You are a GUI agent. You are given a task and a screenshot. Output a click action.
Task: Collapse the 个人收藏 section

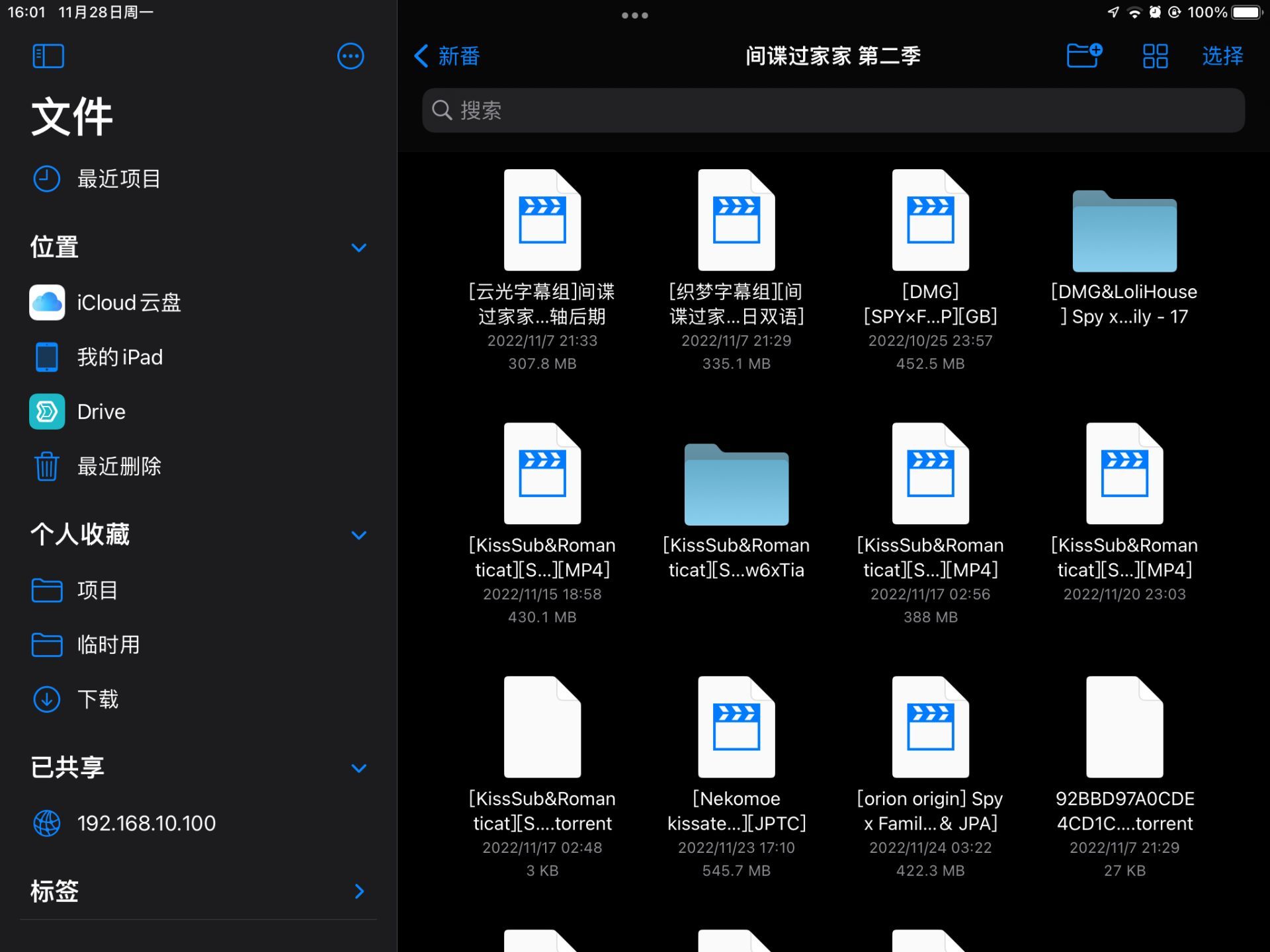(x=359, y=535)
